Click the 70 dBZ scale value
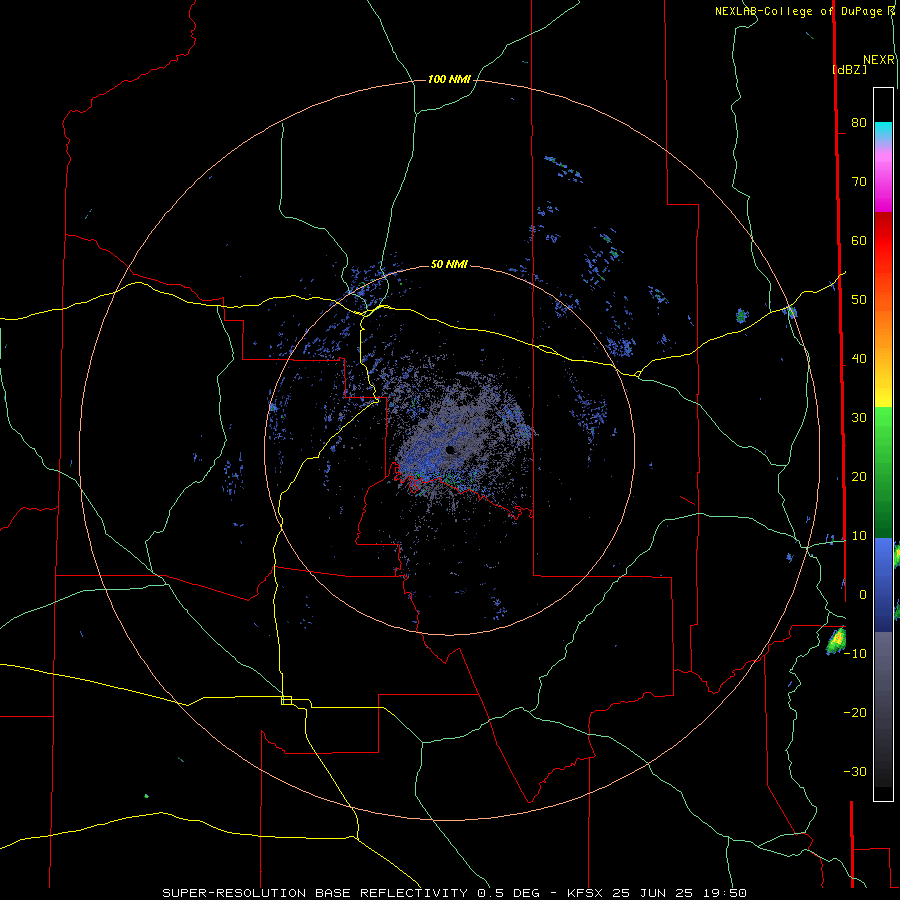Viewport: 900px width, 900px height. [x=859, y=181]
